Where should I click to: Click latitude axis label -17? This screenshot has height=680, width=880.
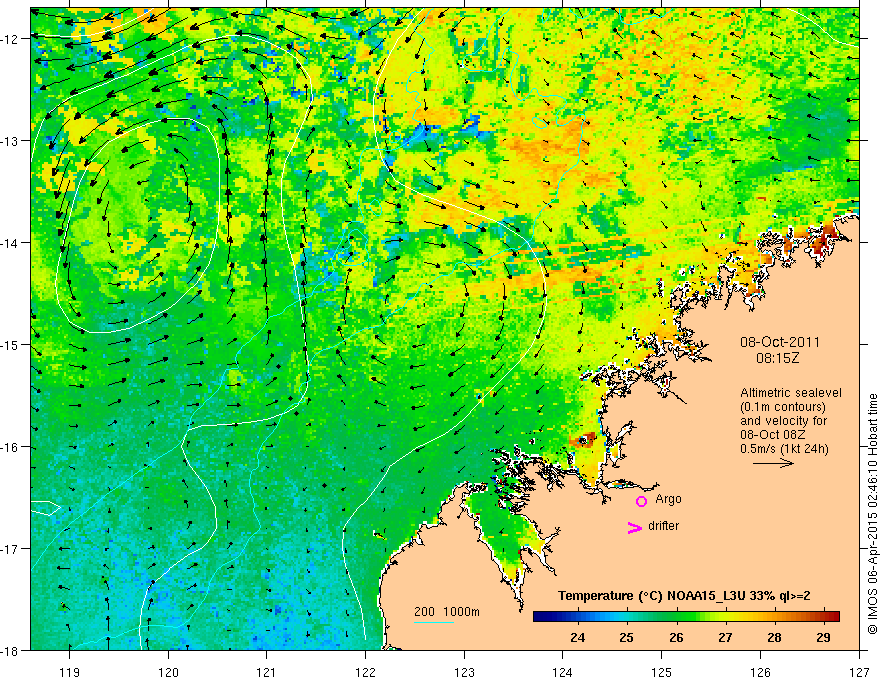pyautogui.click(x=11, y=548)
